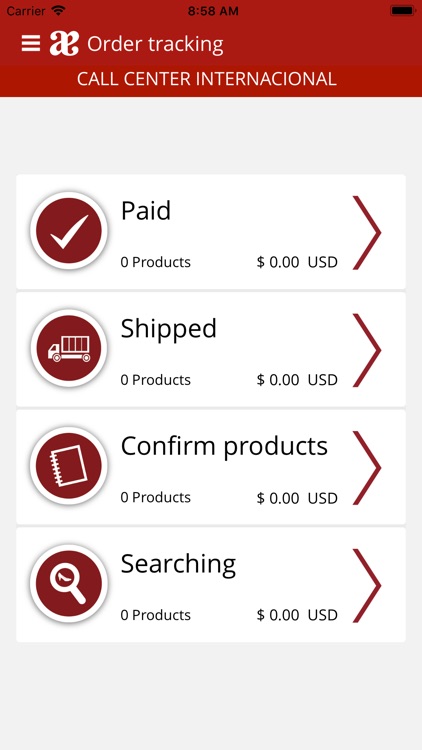Open the hamburger menu
Screen dimensions: 422x750
(31, 44)
